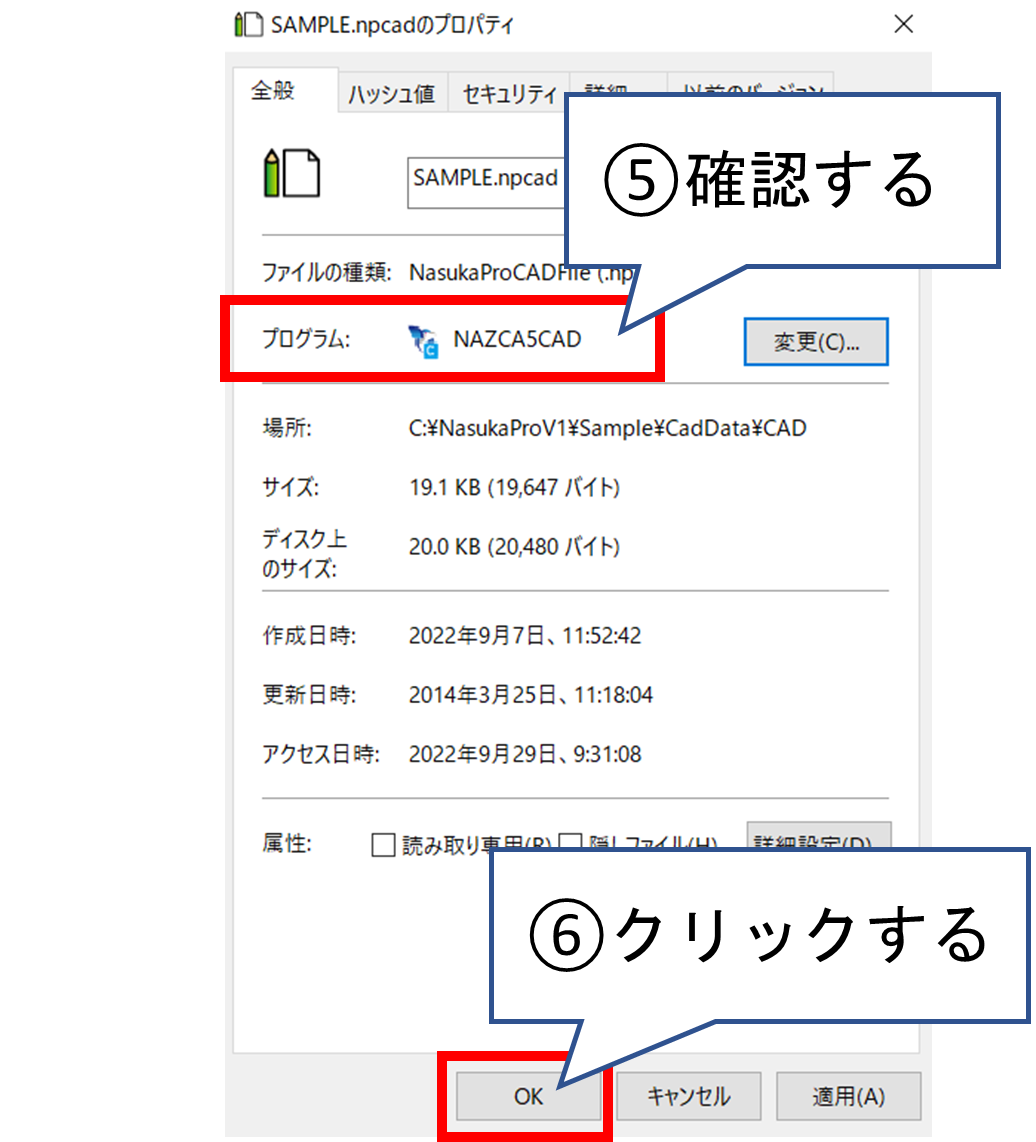Click the creation date 2022年9月7日
1036x1142 pixels.
(x=525, y=636)
